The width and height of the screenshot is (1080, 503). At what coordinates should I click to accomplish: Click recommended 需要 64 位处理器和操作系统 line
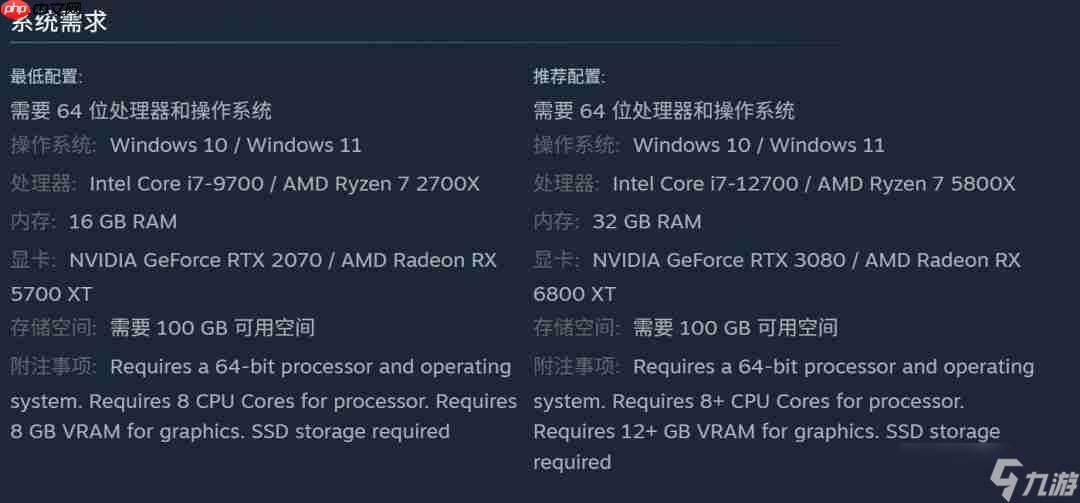664,110
